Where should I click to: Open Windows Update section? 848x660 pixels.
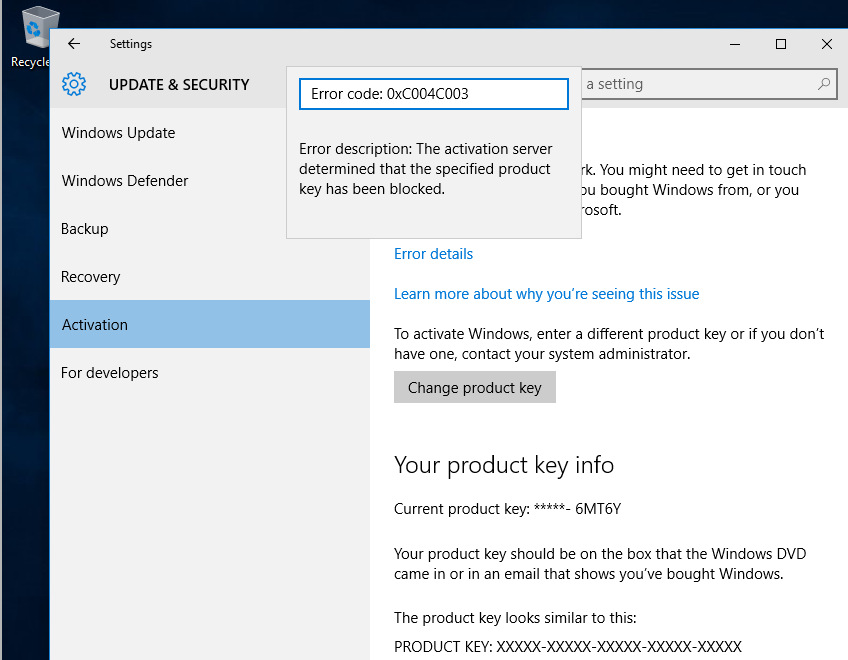(x=118, y=133)
